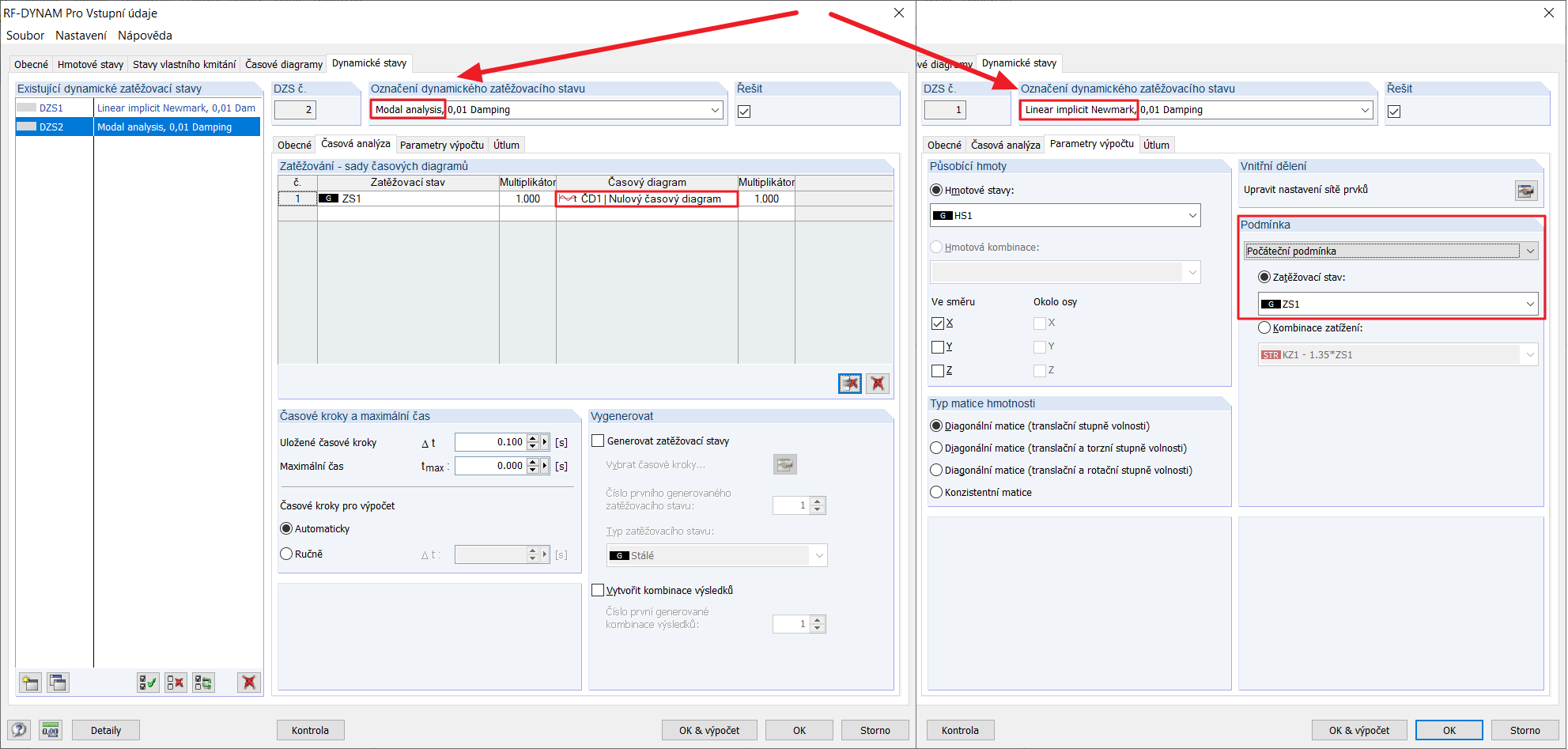Open the Nápověda menu
The image size is (1568, 749).
coord(145,36)
